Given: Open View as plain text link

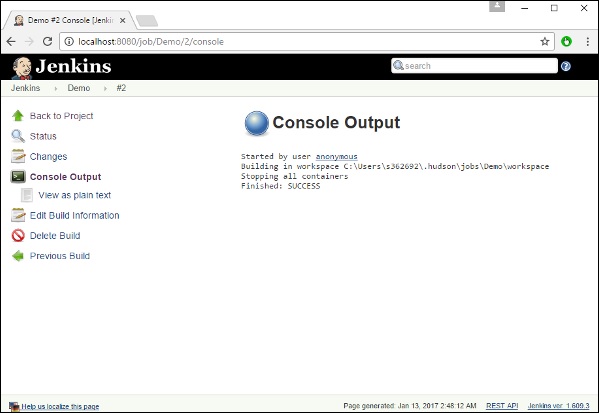Looking at the screenshot, I should point(74,195).
